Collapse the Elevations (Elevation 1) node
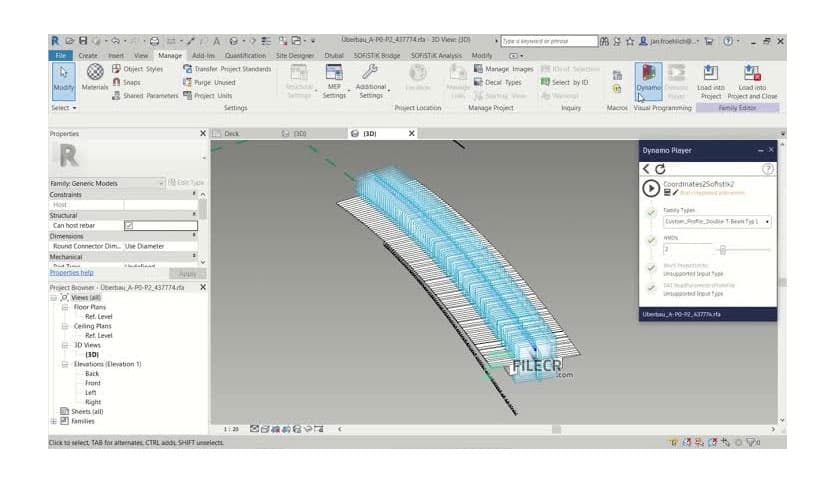Screen dimensions: 836x484 pos(65,364)
